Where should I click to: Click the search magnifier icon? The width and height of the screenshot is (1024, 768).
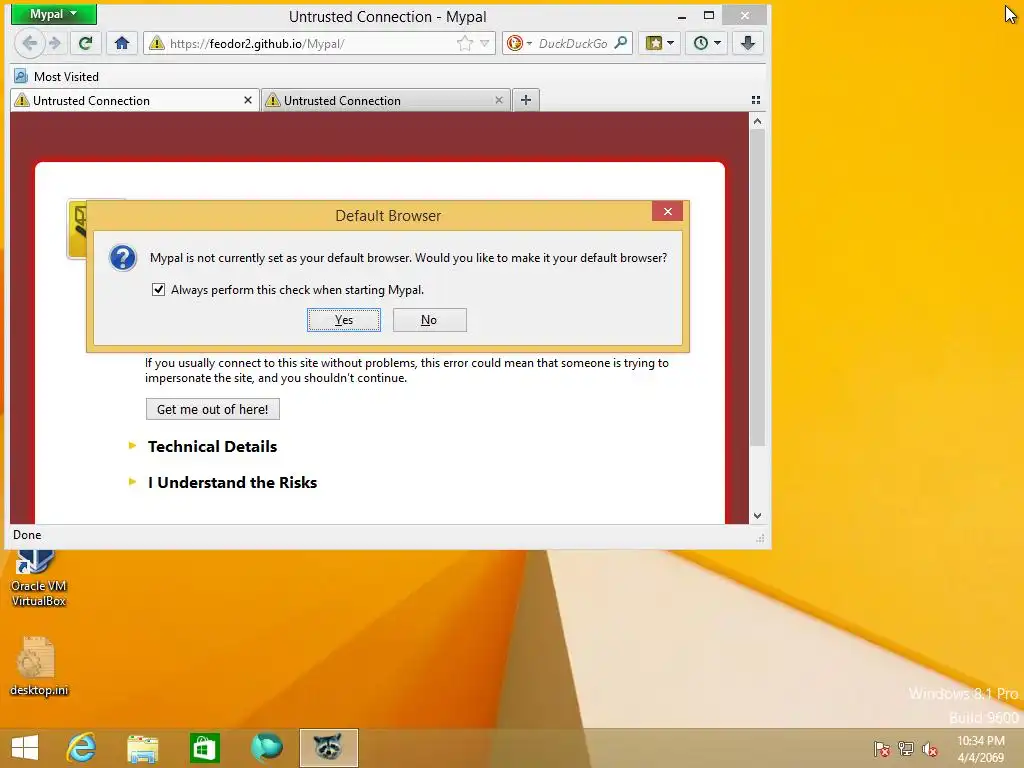click(621, 43)
